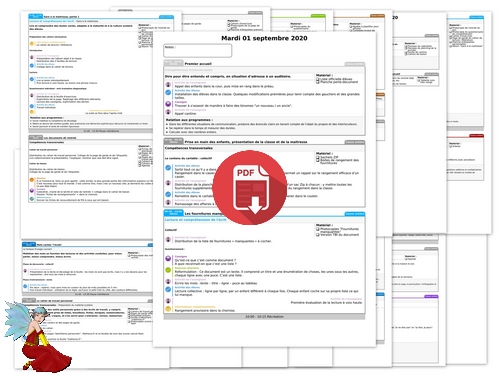Screen dimensions: 500x375
Task: Check the 'Sachets ZIP' material box
Action: (318, 157)
